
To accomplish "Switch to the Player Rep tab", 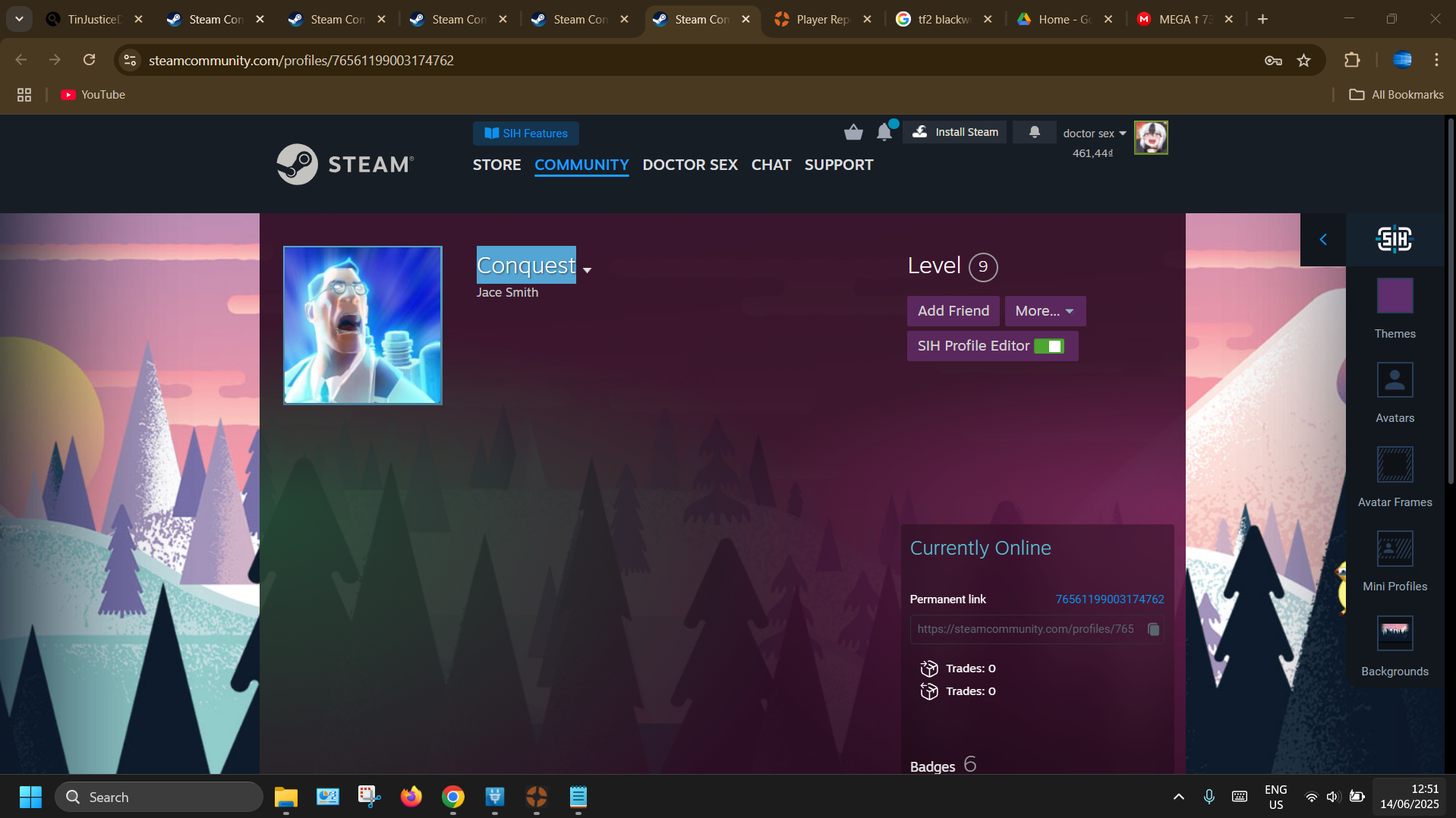I will [x=823, y=19].
